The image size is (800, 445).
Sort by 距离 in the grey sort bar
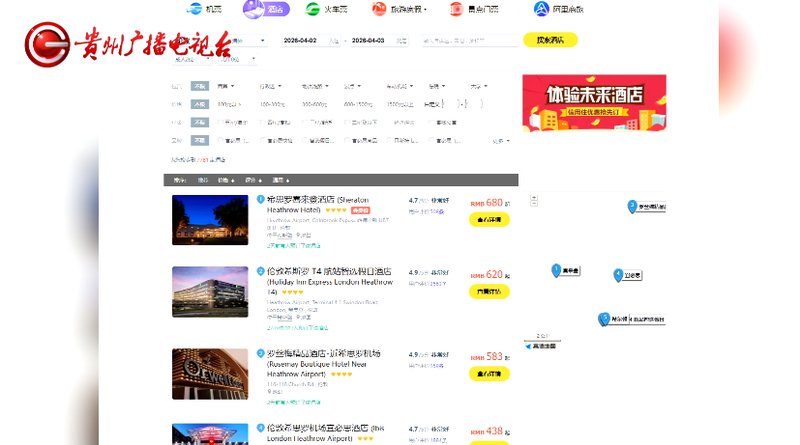coord(281,180)
